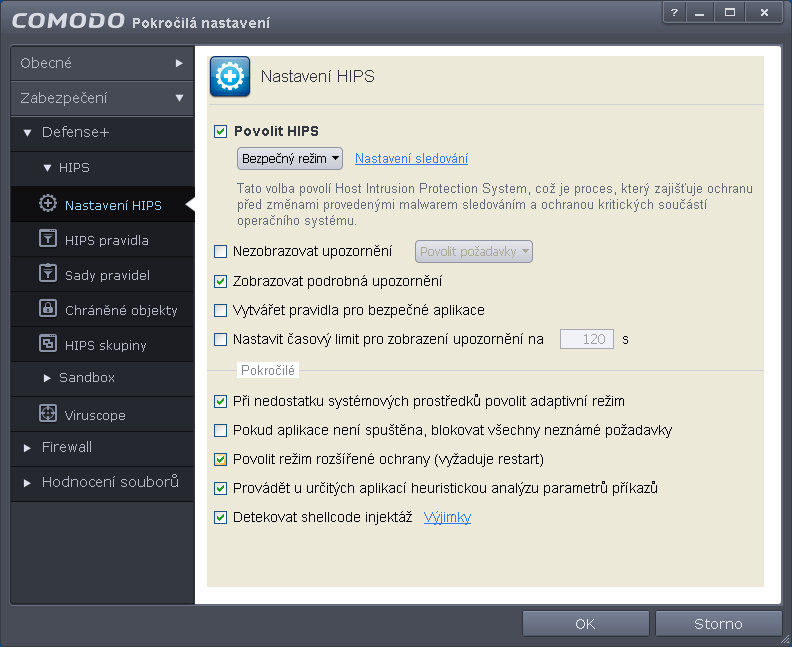This screenshot has height=647, width=792.
Task: Cancel with the Storno button
Action: coord(718,624)
